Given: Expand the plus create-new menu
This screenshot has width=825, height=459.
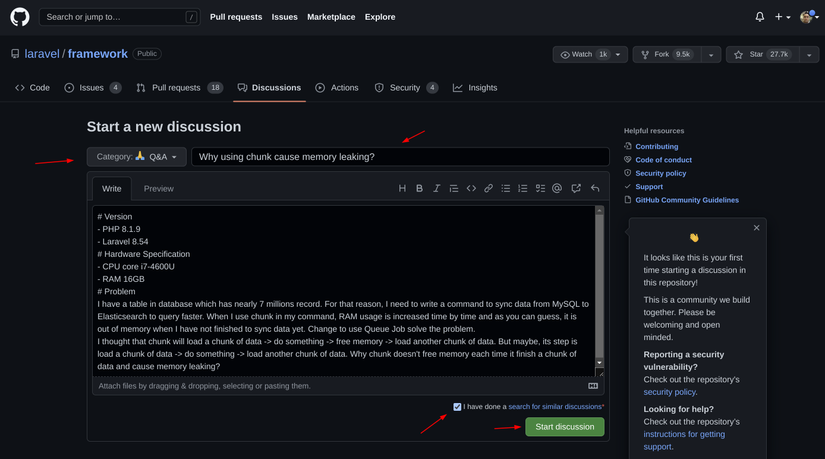Looking at the screenshot, I should [x=782, y=17].
